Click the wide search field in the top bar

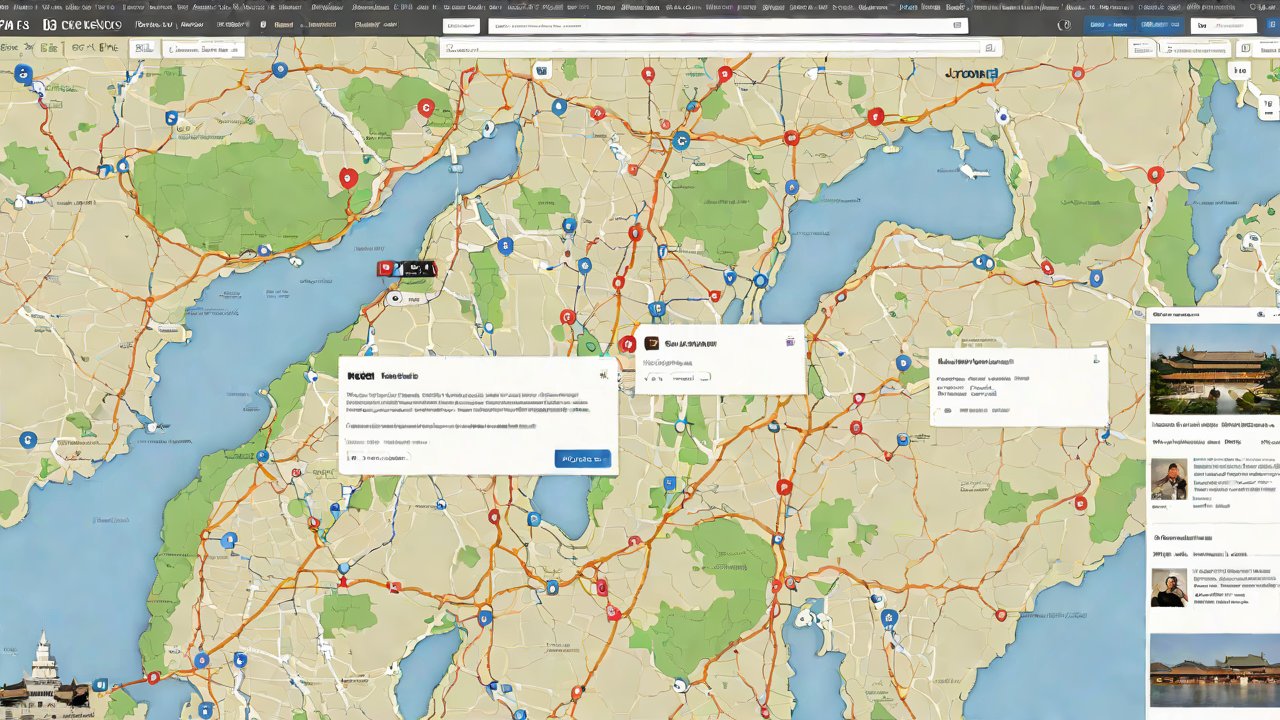click(x=727, y=25)
